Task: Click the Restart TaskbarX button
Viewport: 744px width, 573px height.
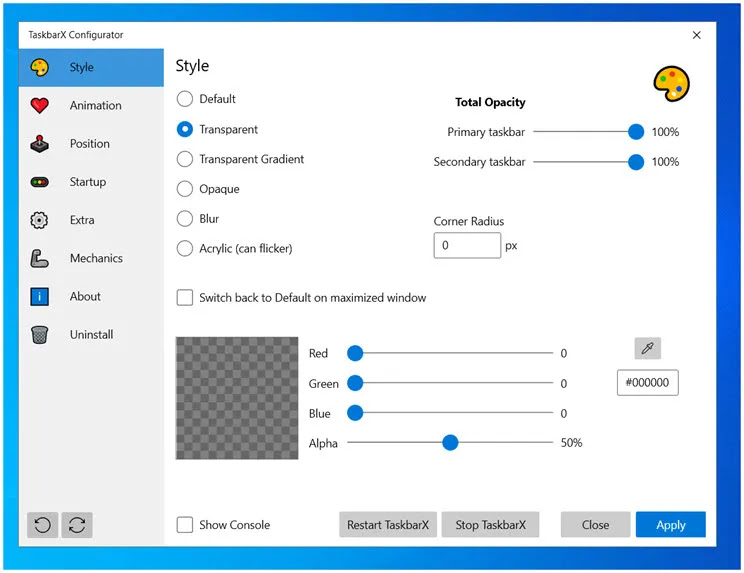Action: 388,525
